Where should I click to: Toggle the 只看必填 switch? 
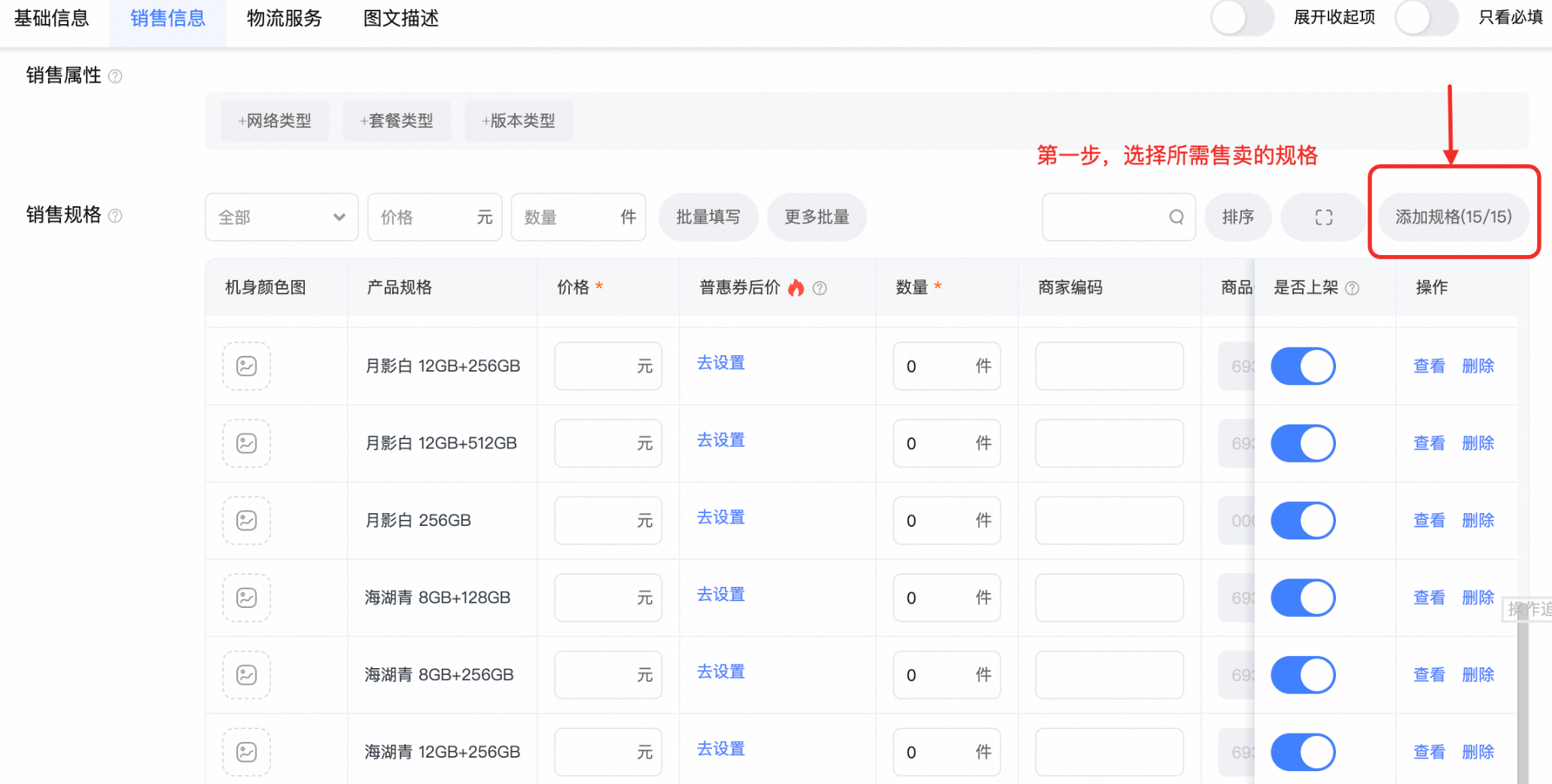pyautogui.click(x=1427, y=17)
